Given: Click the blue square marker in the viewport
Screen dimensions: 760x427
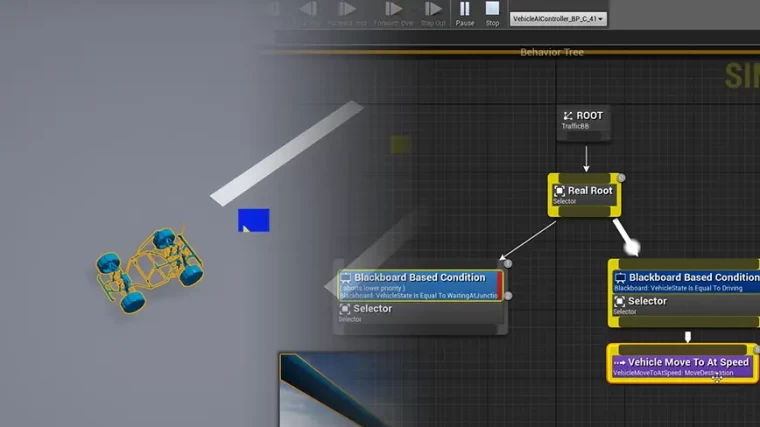Looking at the screenshot, I should coord(253,221).
